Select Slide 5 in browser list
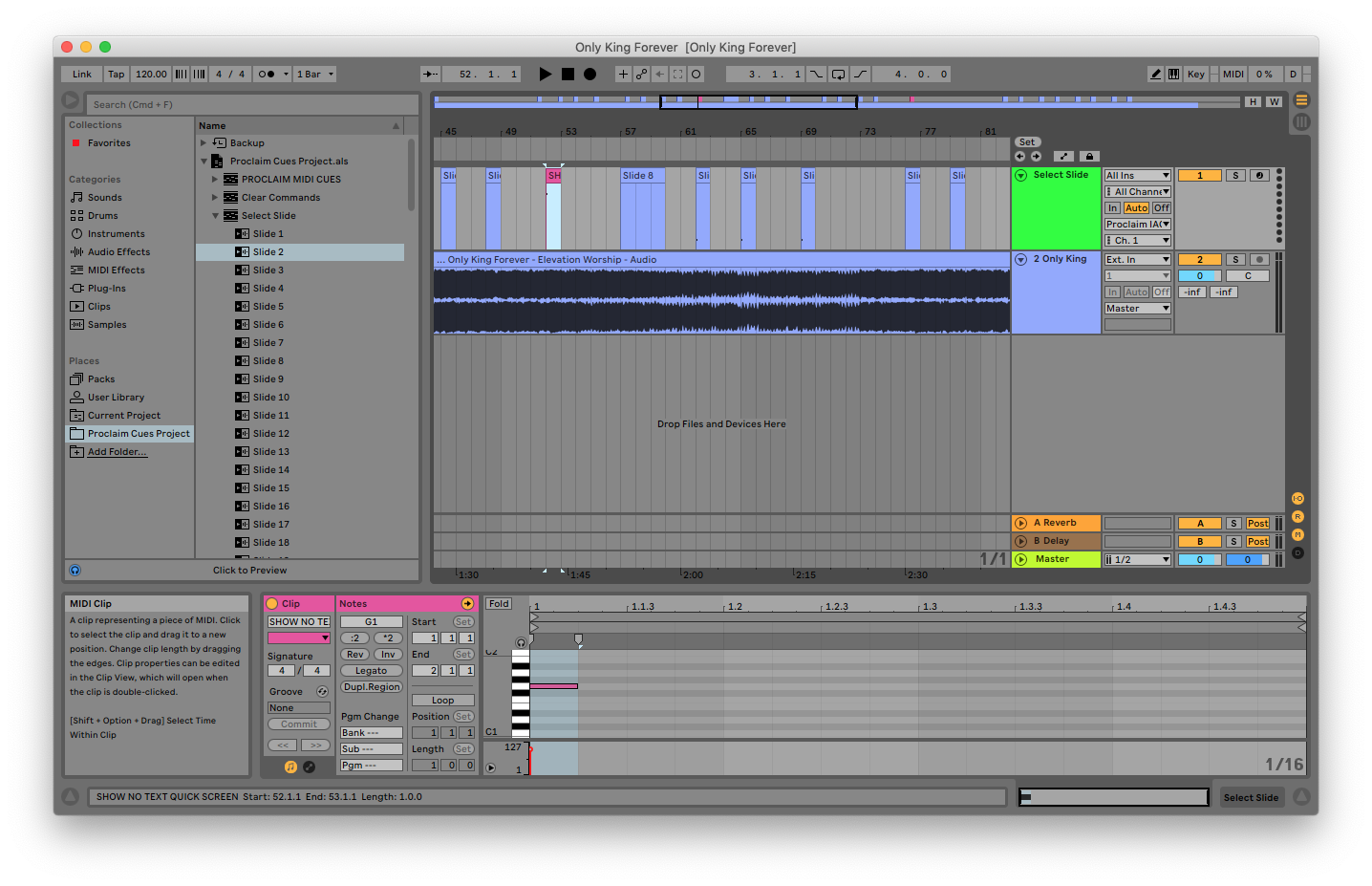1372x886 pixels. 268,307
